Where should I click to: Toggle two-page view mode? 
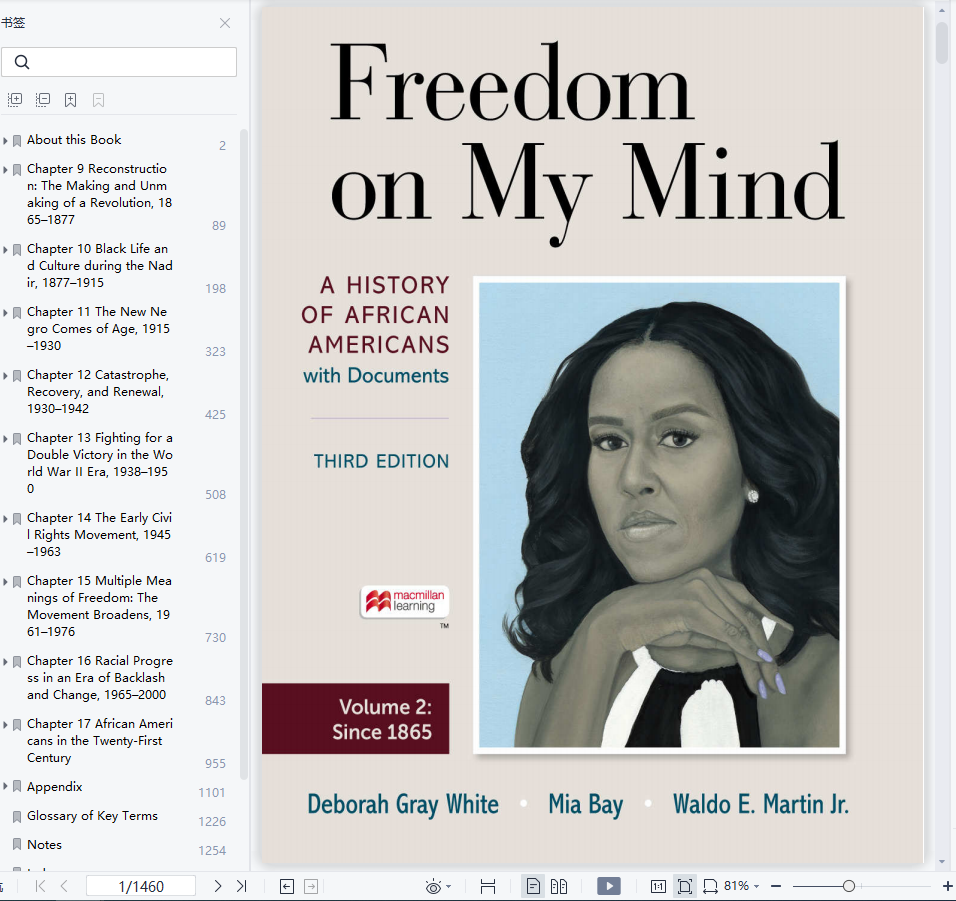[x=559, y=886]
